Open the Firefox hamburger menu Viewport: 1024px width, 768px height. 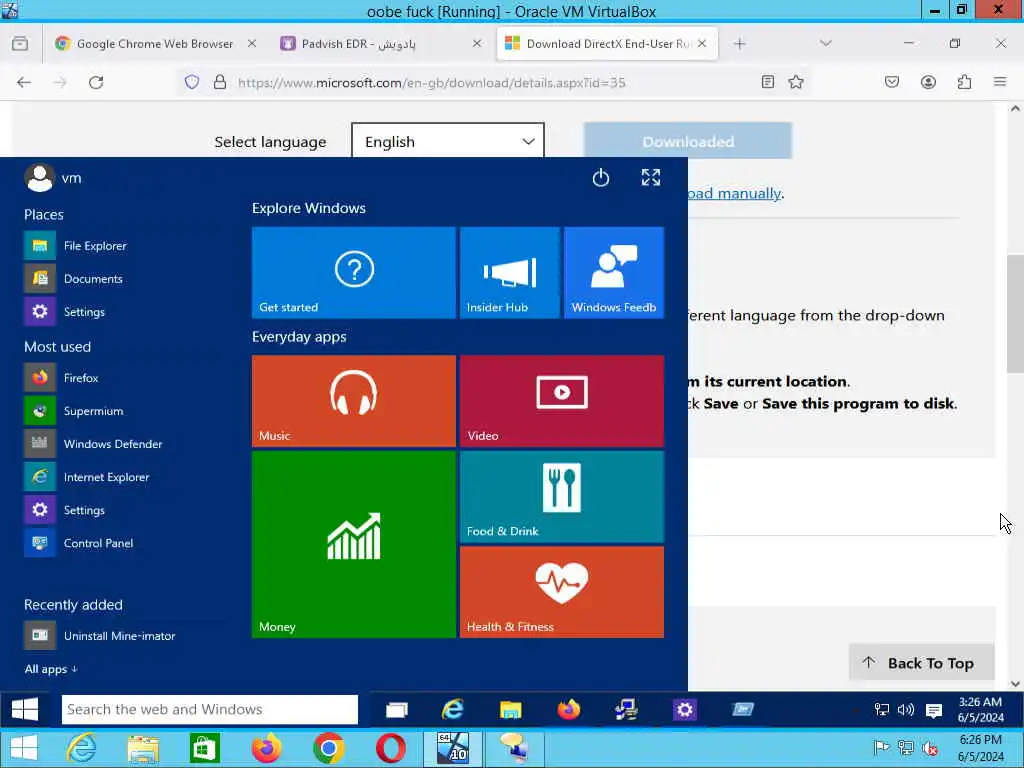pyautogui.click(x=1000, y=82)
